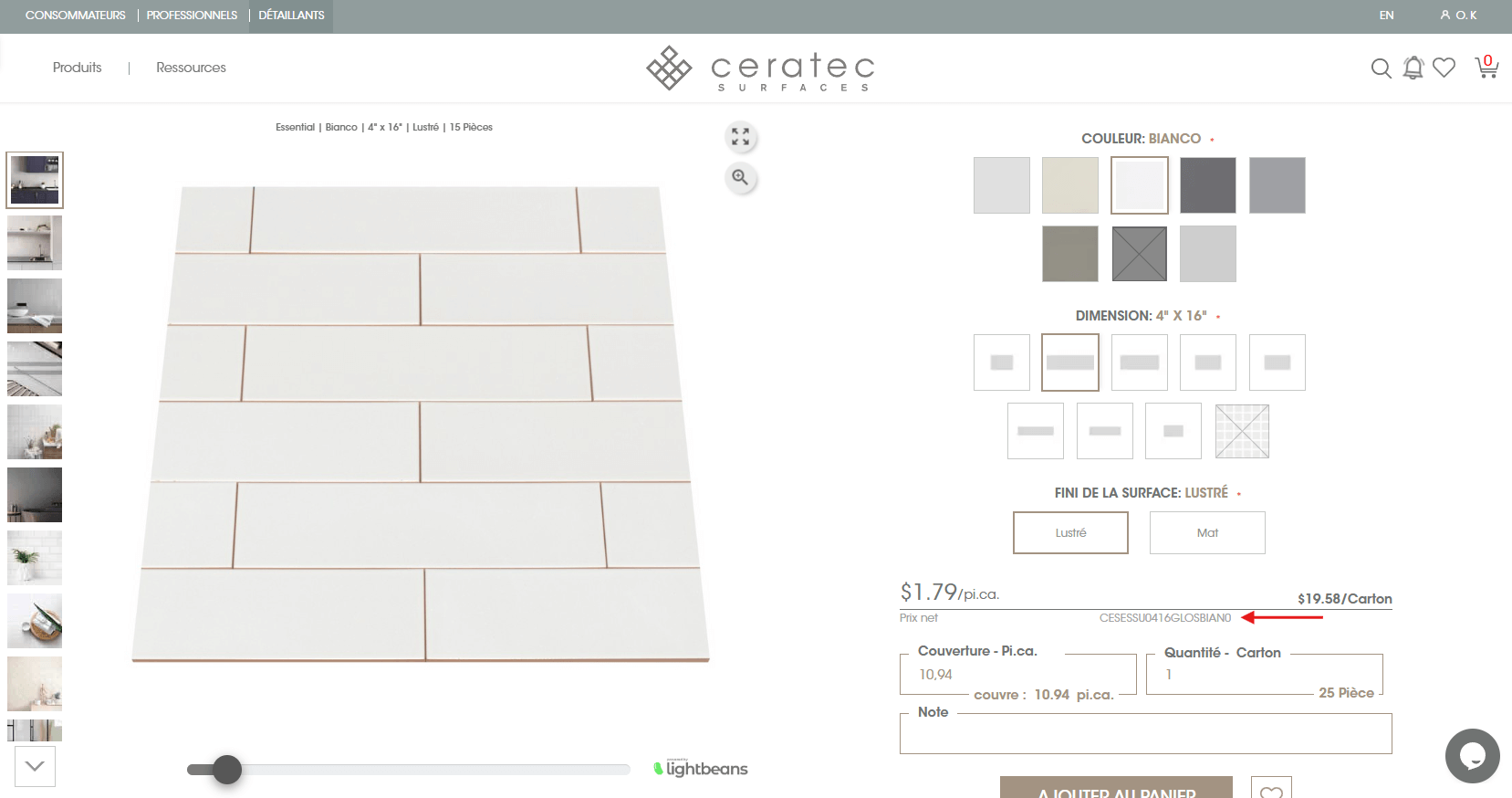
Task: Select the first light grey color swatch
Action: pos(1002,185)
